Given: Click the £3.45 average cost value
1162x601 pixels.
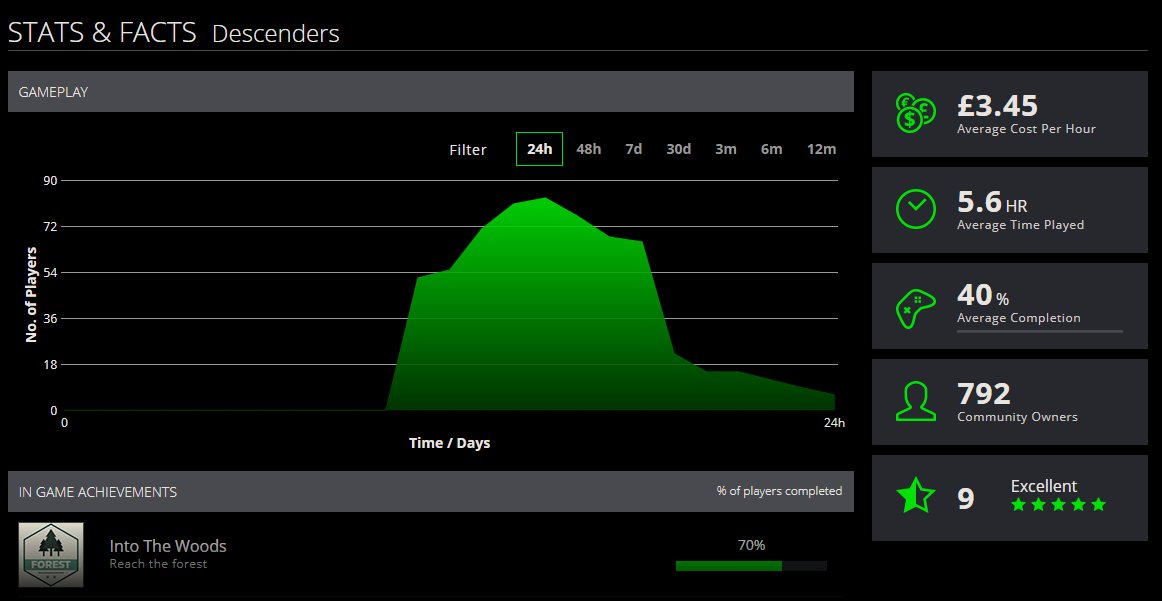Looking at the screenshot, I should 997,106.
